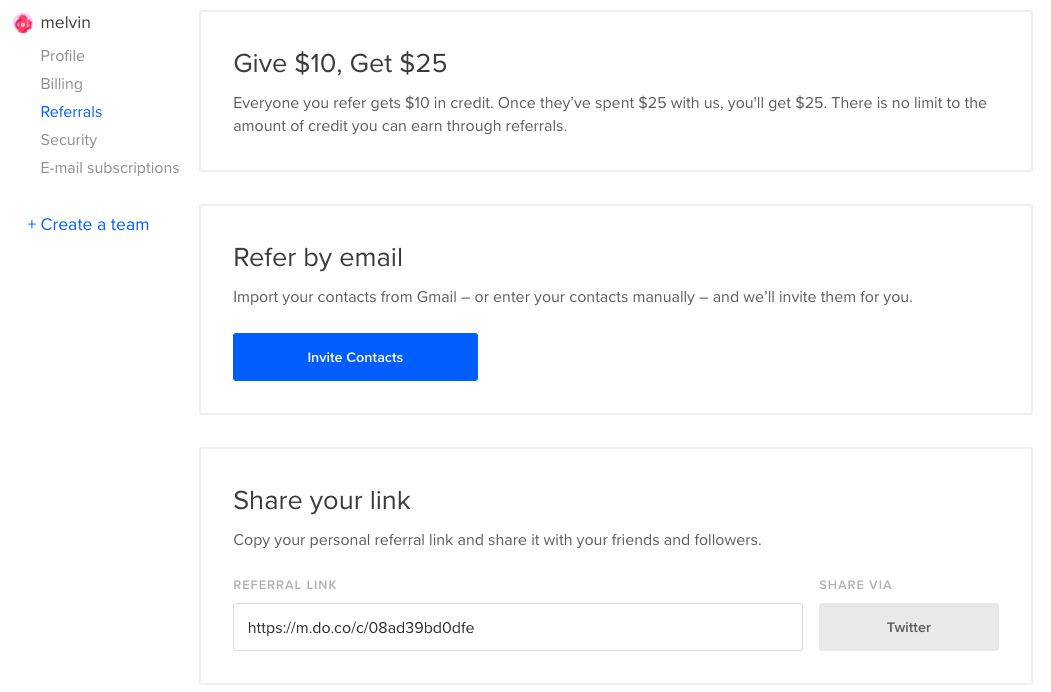The image size is (1051, 692).
Task: Click the SHARE VIA label
Action: coord(855,585)
